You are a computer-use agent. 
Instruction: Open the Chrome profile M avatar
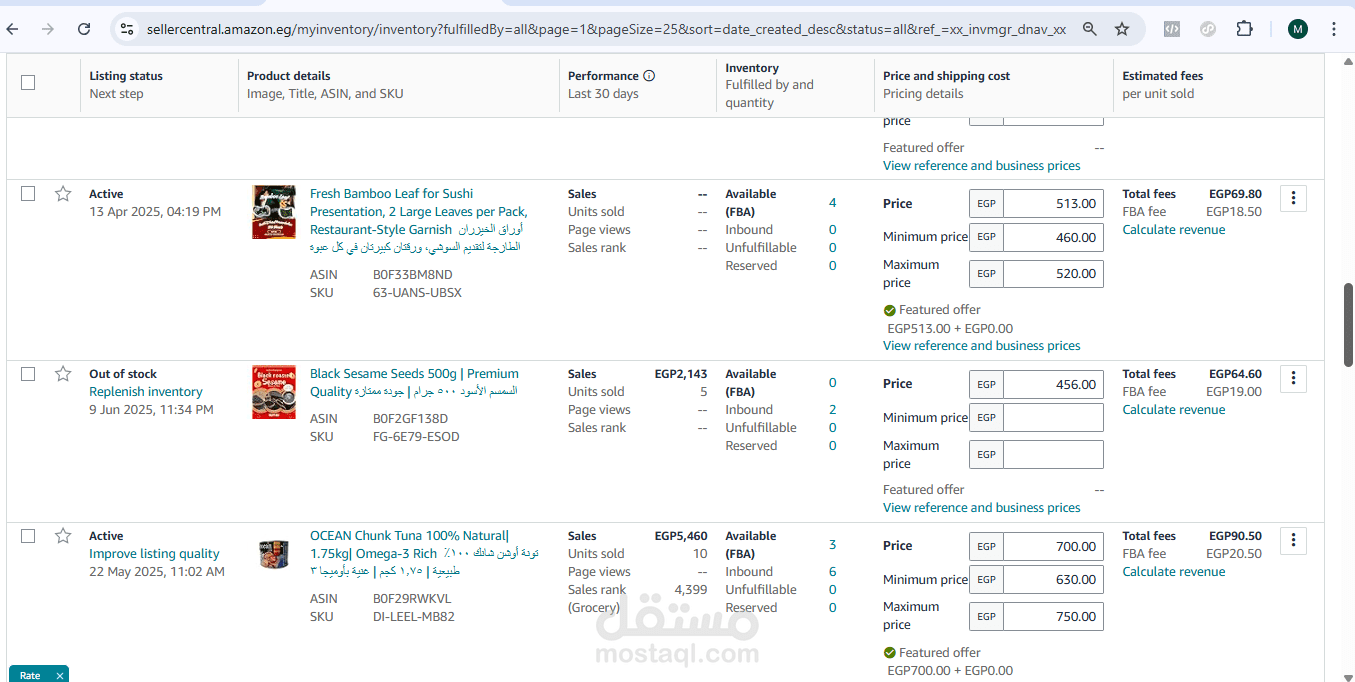tap(1298, 29)
